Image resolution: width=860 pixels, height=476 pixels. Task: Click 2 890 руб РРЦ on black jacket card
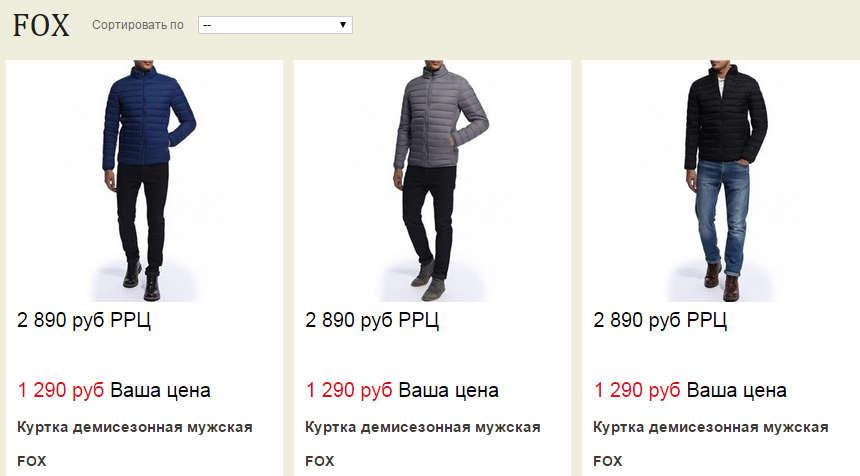click(660, 320)
